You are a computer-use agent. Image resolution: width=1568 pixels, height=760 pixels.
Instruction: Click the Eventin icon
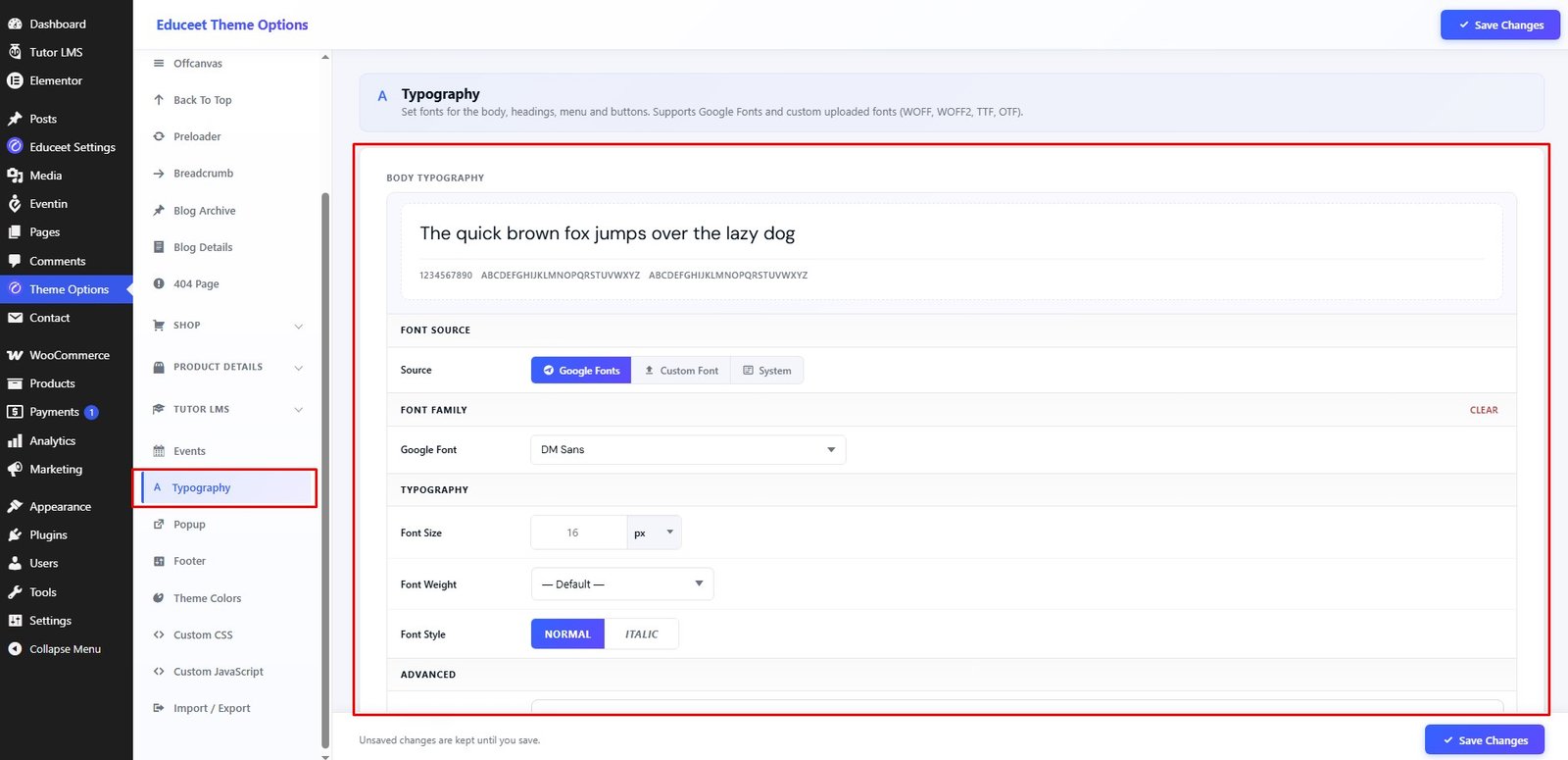[x=15, y=204]
